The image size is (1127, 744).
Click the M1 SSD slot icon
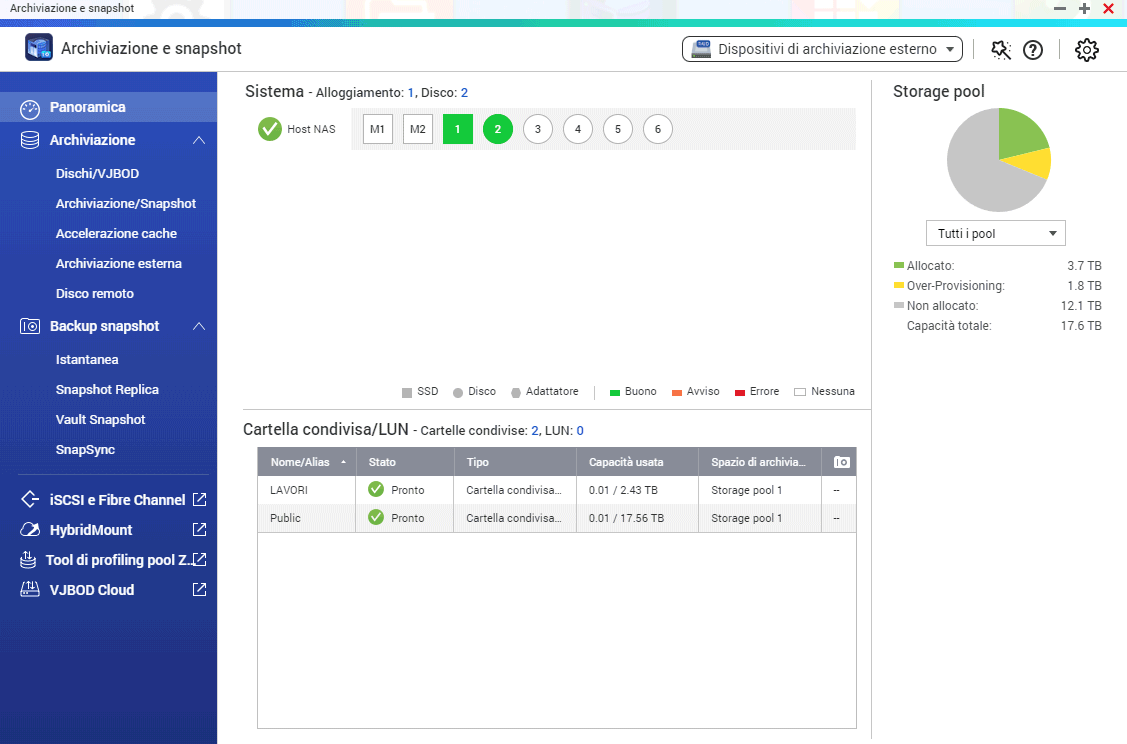pyautogui.click(x=378, y=129)
